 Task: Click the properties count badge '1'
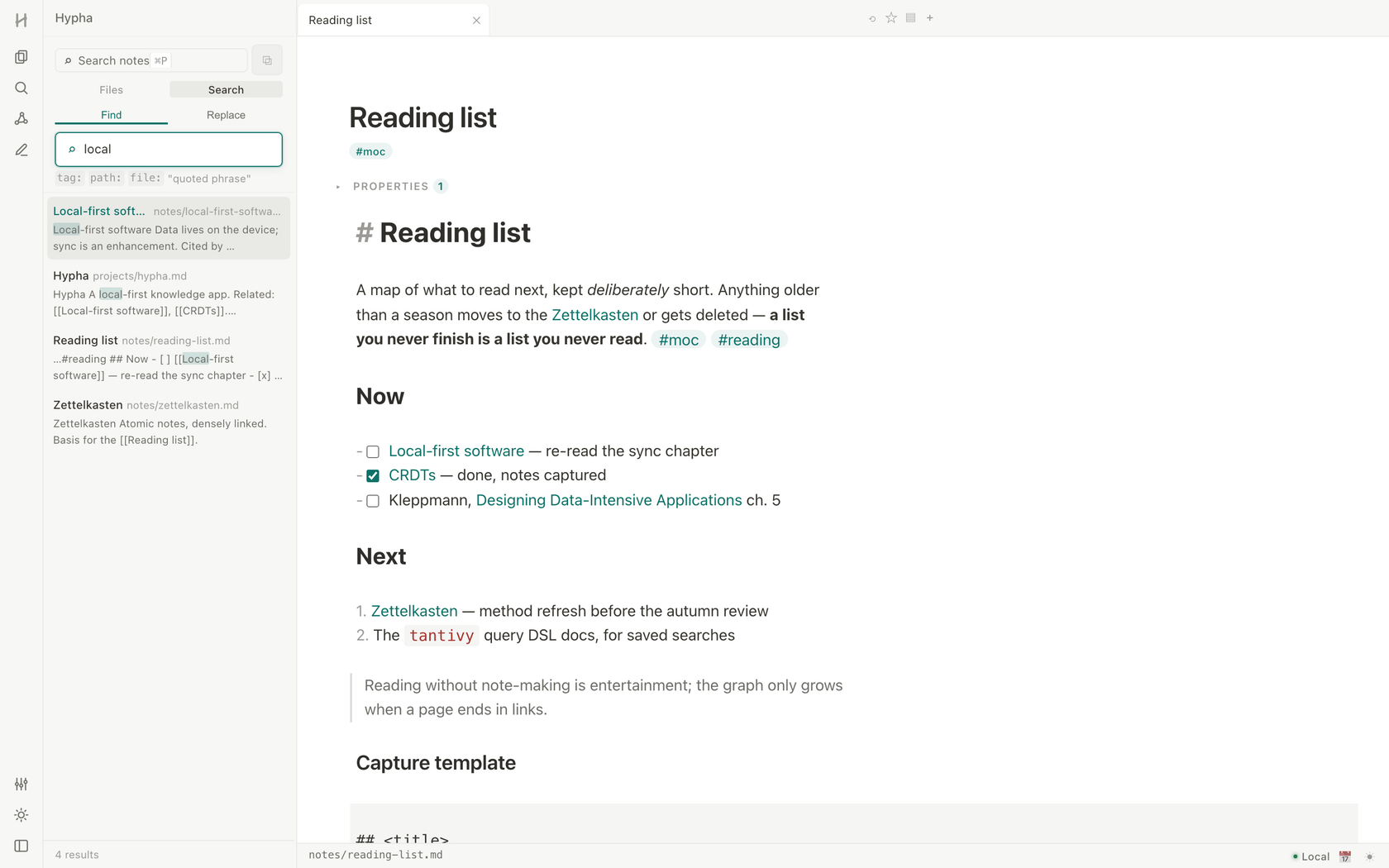(441, 186)
